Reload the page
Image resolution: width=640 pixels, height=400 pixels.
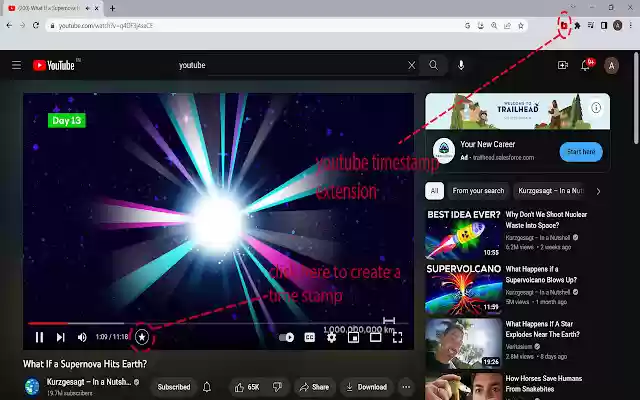click(36, 25)
